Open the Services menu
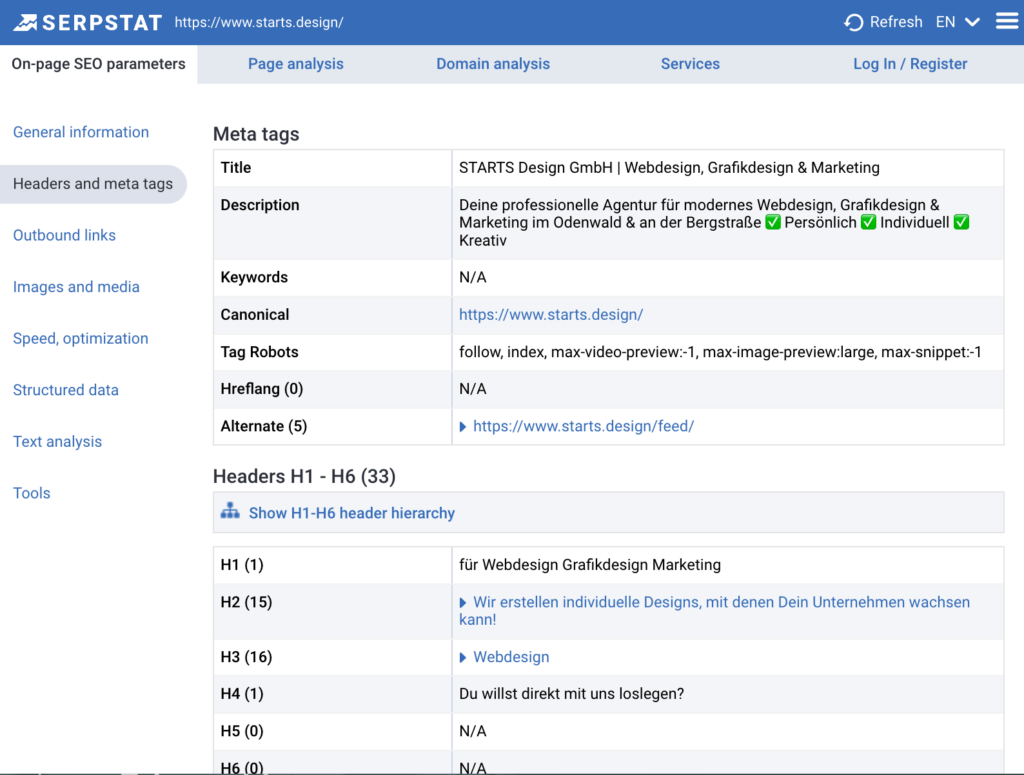The image size is (1024, 775). tap(690, 63)
